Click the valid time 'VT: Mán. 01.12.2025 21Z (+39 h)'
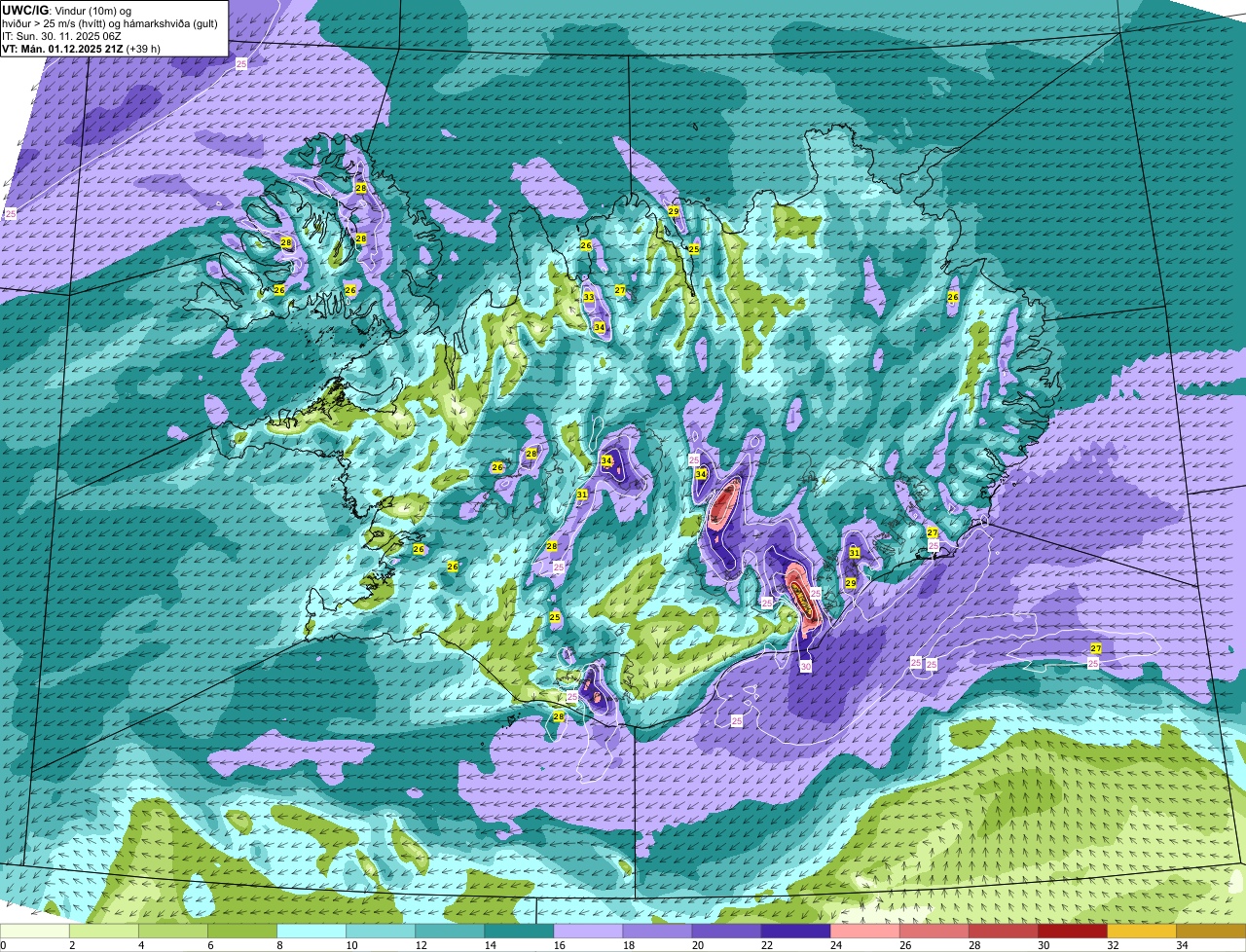Image resolution: width=1246 pixels, height=952 pixels. (81, 49)
